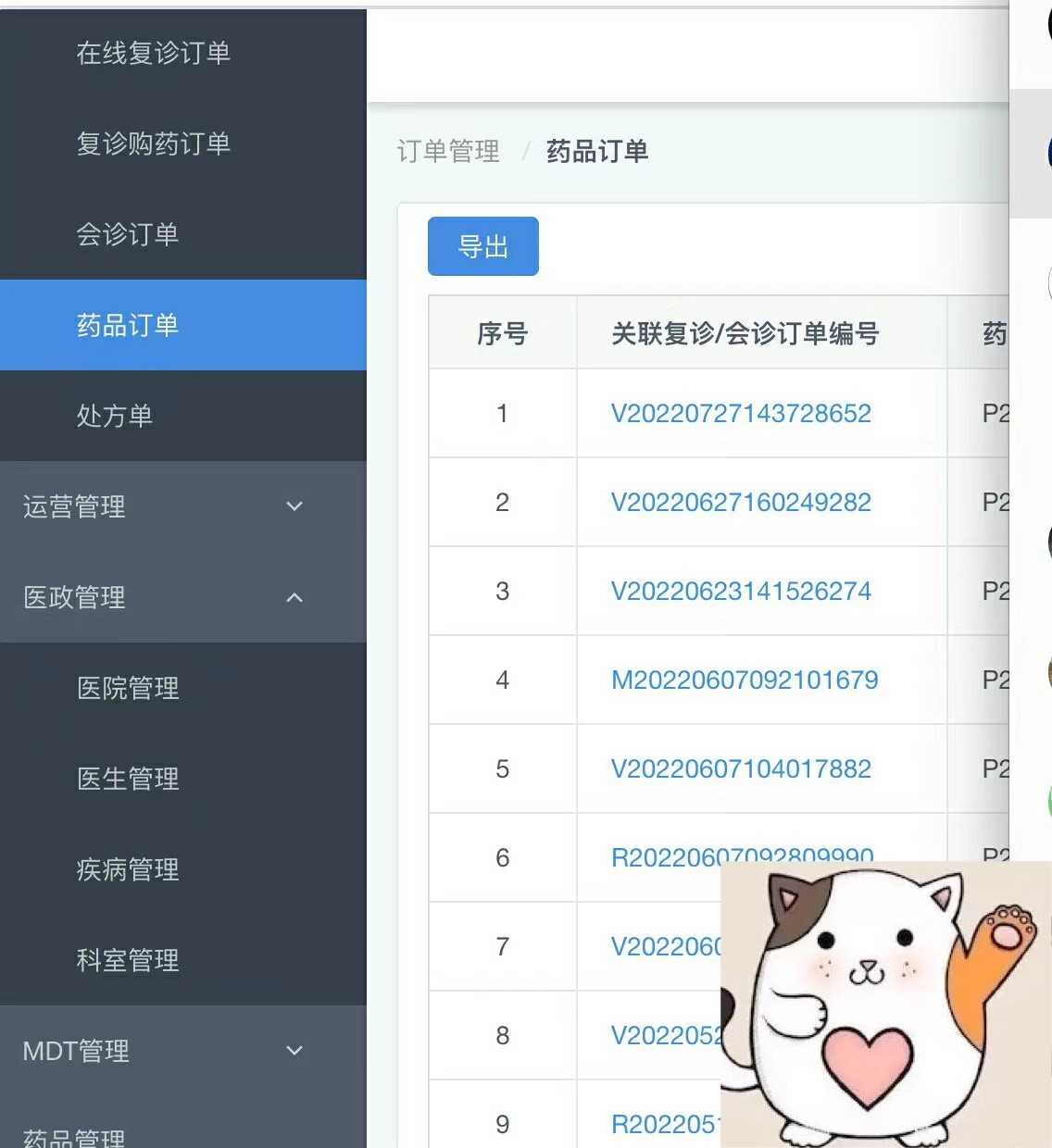
Task: Click the 序号 column header
Action: (x=503, y=333)
